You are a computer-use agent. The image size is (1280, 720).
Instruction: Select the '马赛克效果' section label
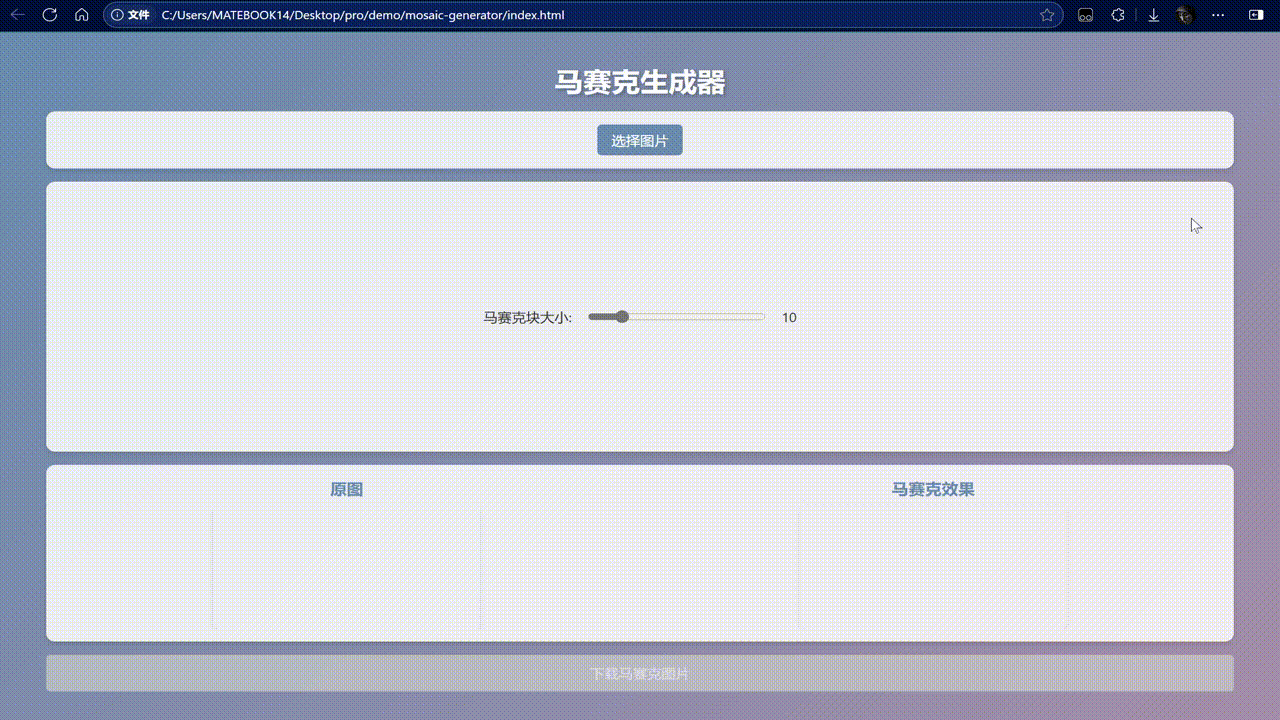[932, 489]
